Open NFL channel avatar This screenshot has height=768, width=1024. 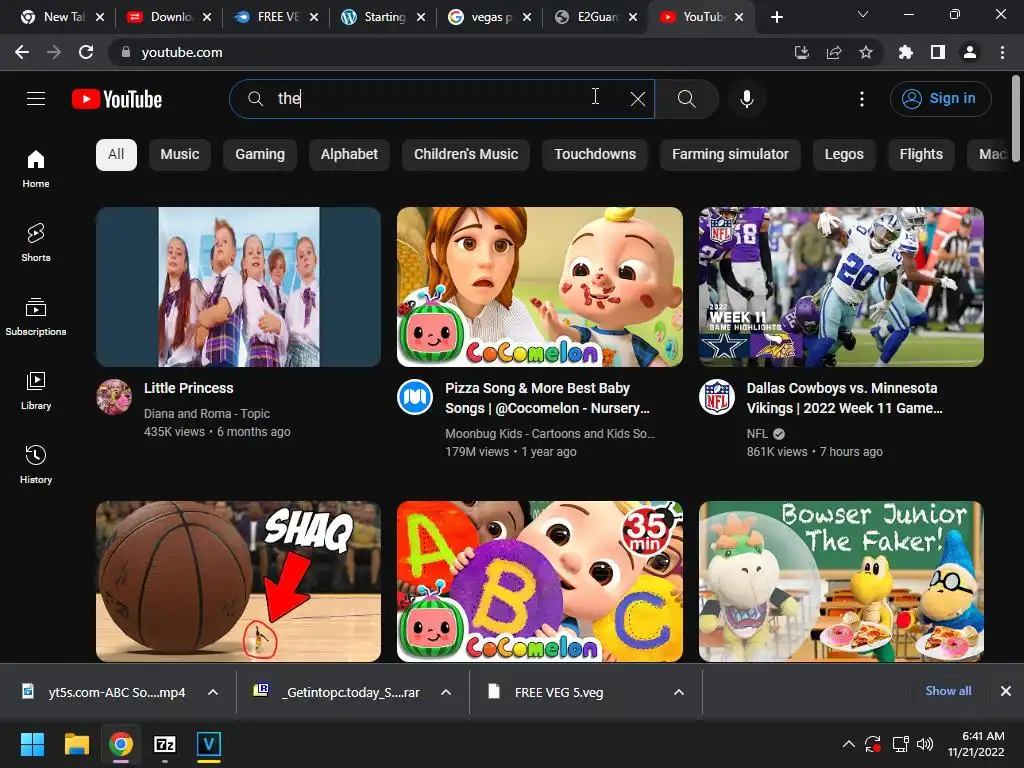(x=717, y=397)
